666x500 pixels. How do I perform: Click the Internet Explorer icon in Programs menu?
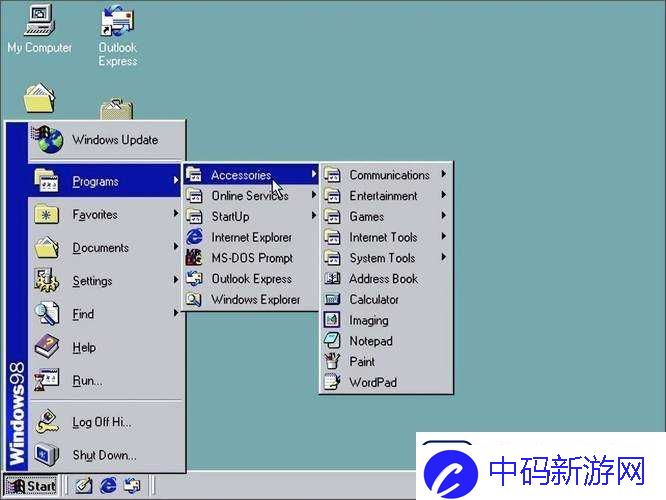click(195, 237)
